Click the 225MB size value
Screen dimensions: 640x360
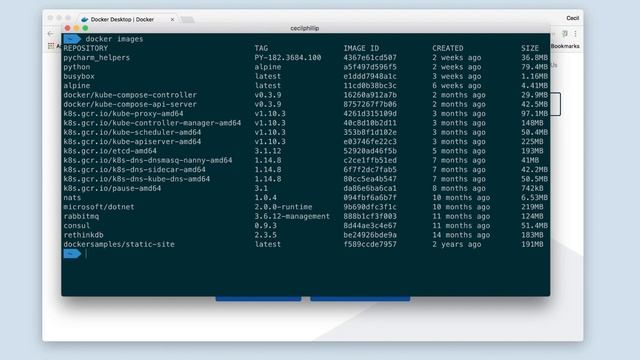click(532, 142)
